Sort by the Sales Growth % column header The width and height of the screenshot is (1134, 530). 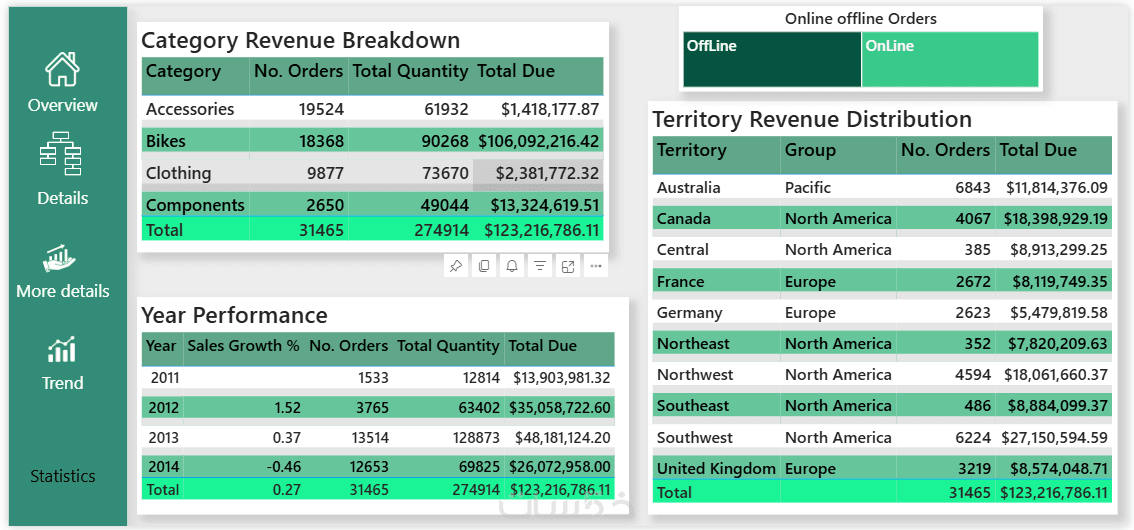[x=244, y=346]
